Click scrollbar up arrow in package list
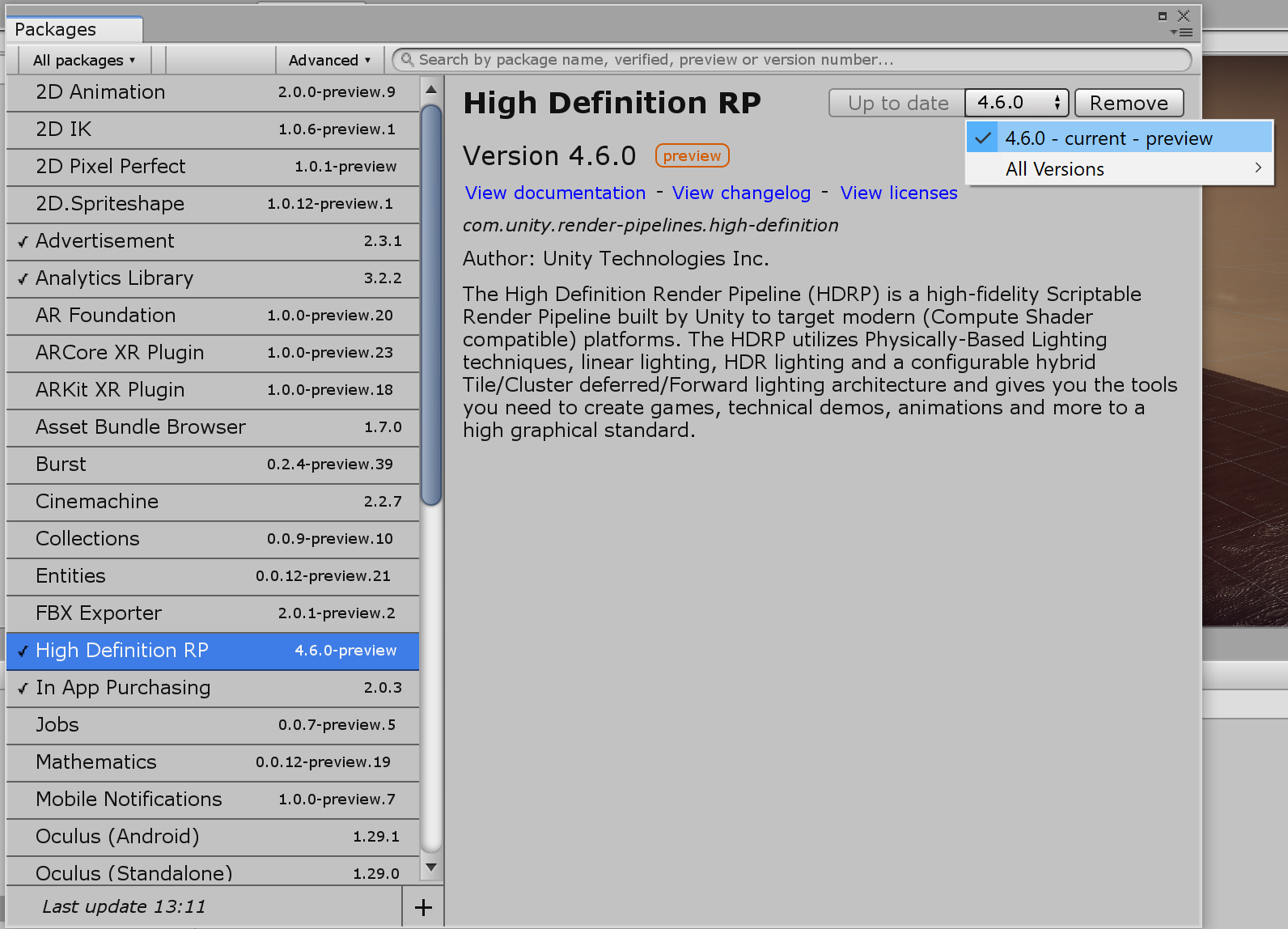Viewport: 1288px width, 929px height. coord(431,89)
